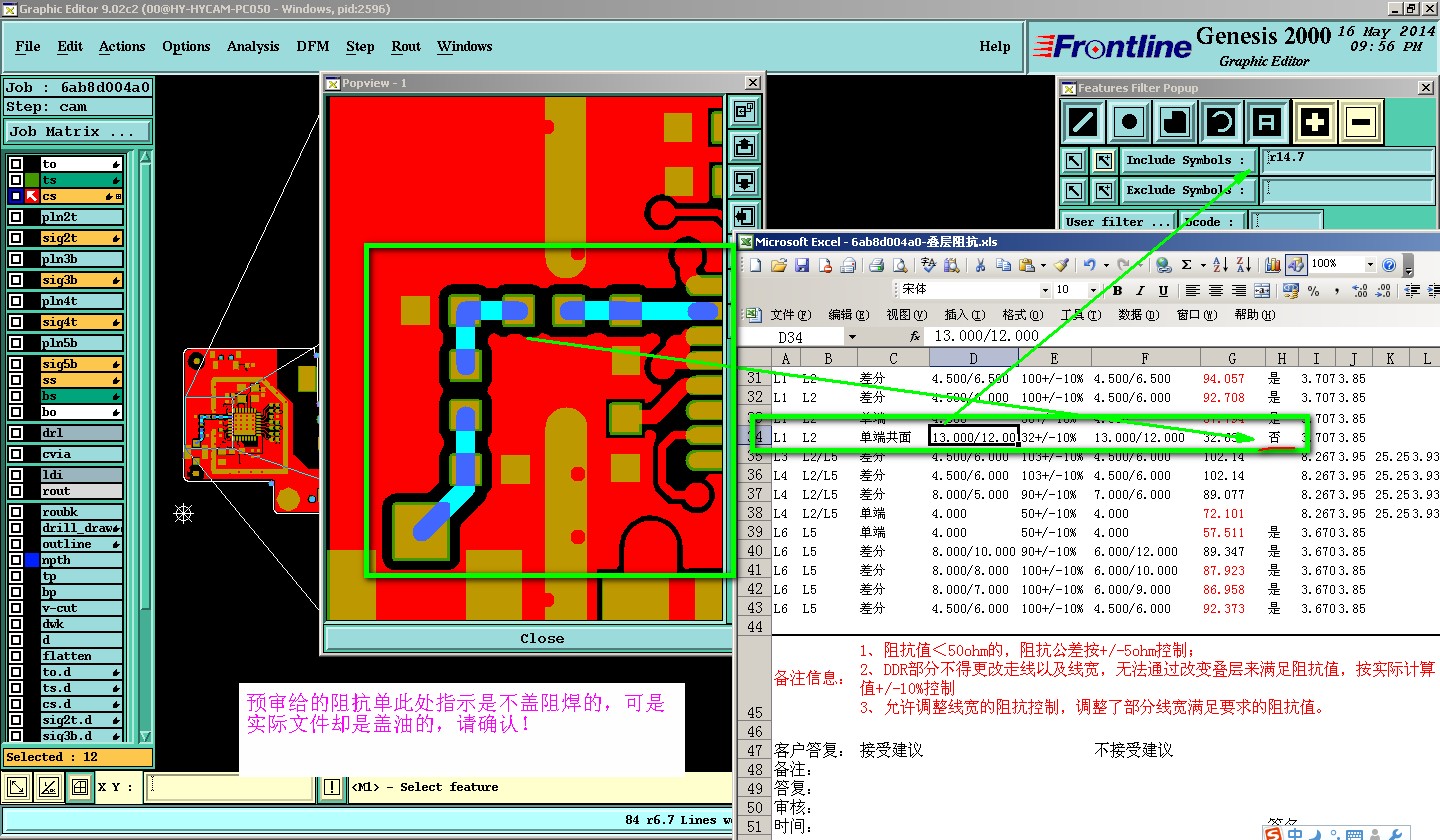Open the File menu in Graphic Editor
The image size is (1440, 840).
(28, 46)
